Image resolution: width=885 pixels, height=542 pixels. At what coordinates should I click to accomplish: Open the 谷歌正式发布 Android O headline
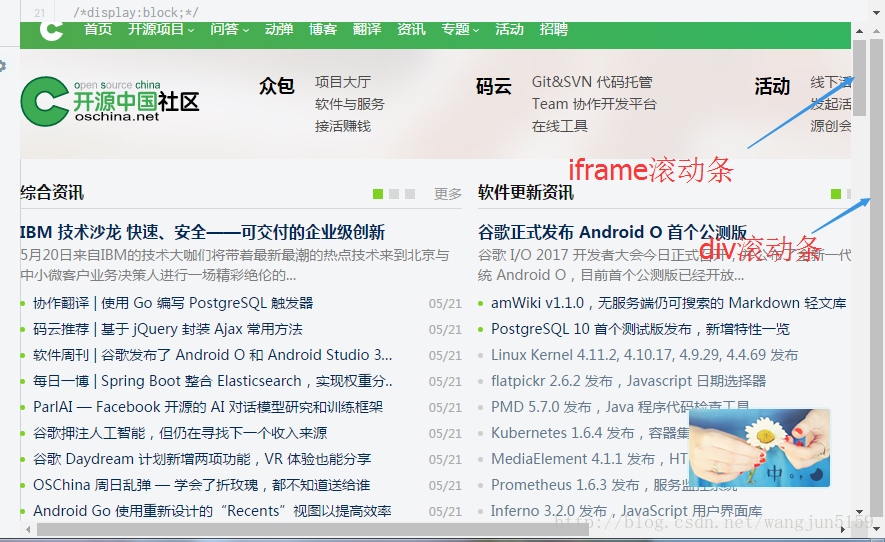point(612,232)
